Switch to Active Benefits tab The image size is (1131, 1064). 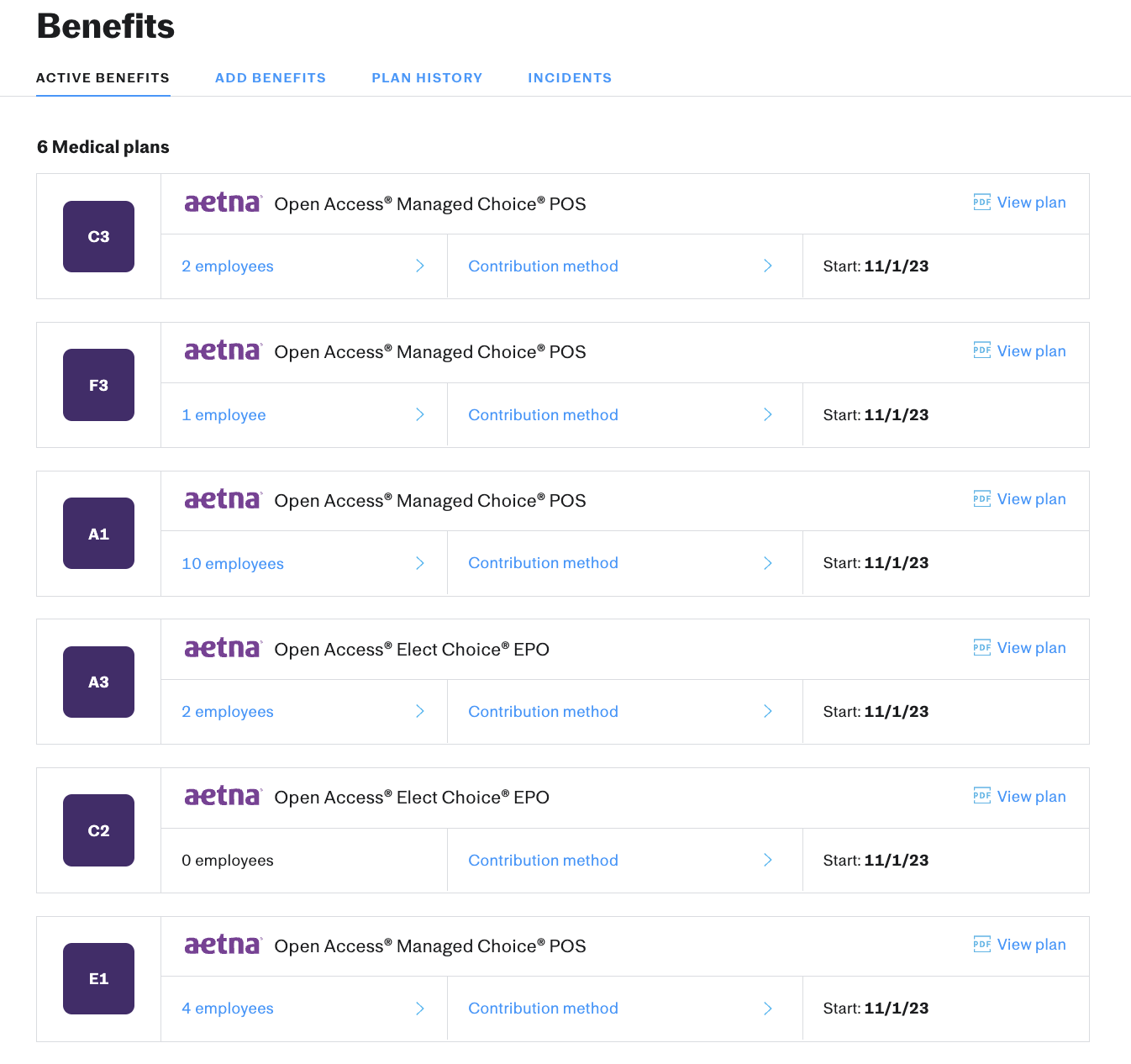pyautogui.click(x=103, y=78)
